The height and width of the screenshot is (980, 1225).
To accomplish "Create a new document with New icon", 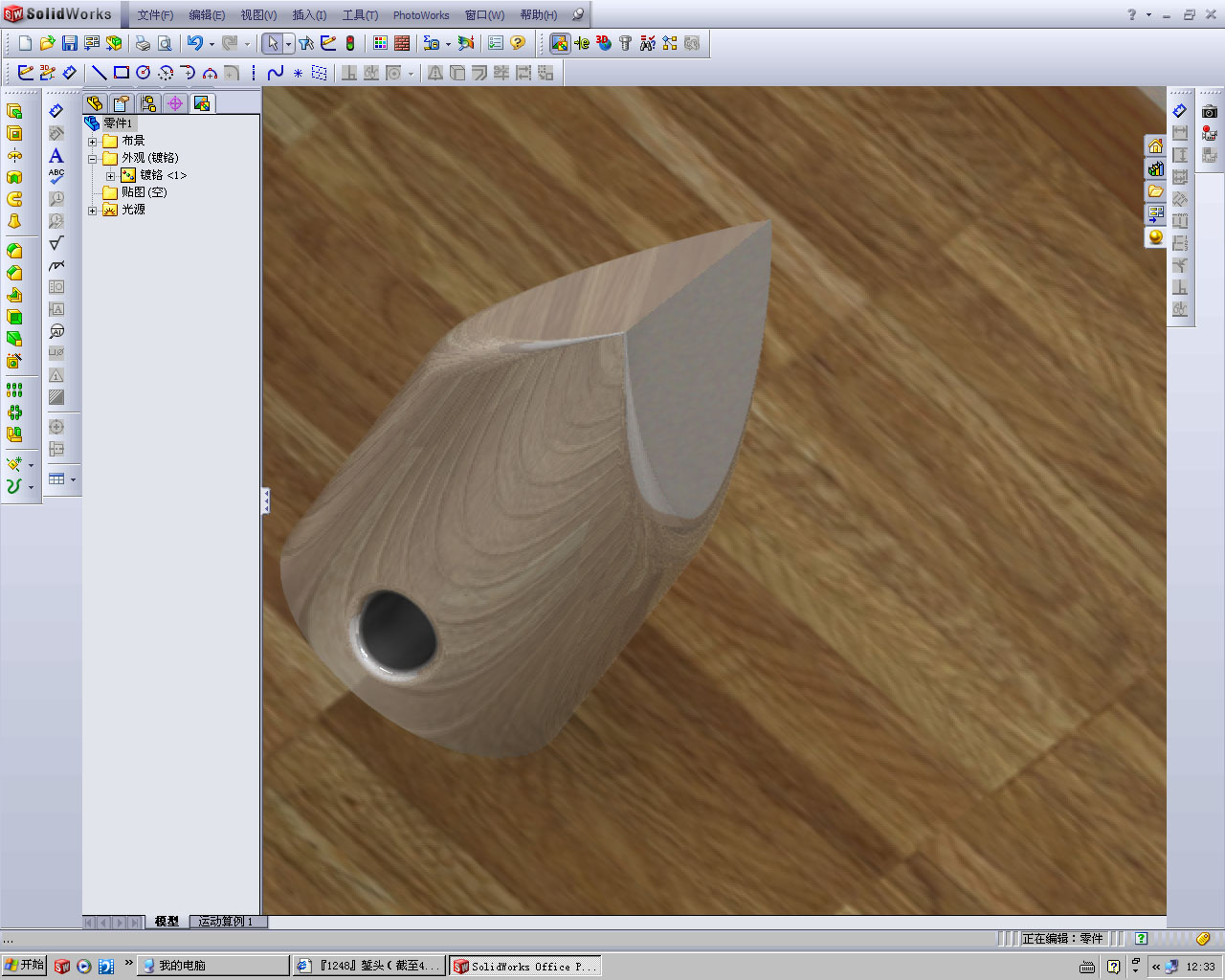I will coord(25,43).
